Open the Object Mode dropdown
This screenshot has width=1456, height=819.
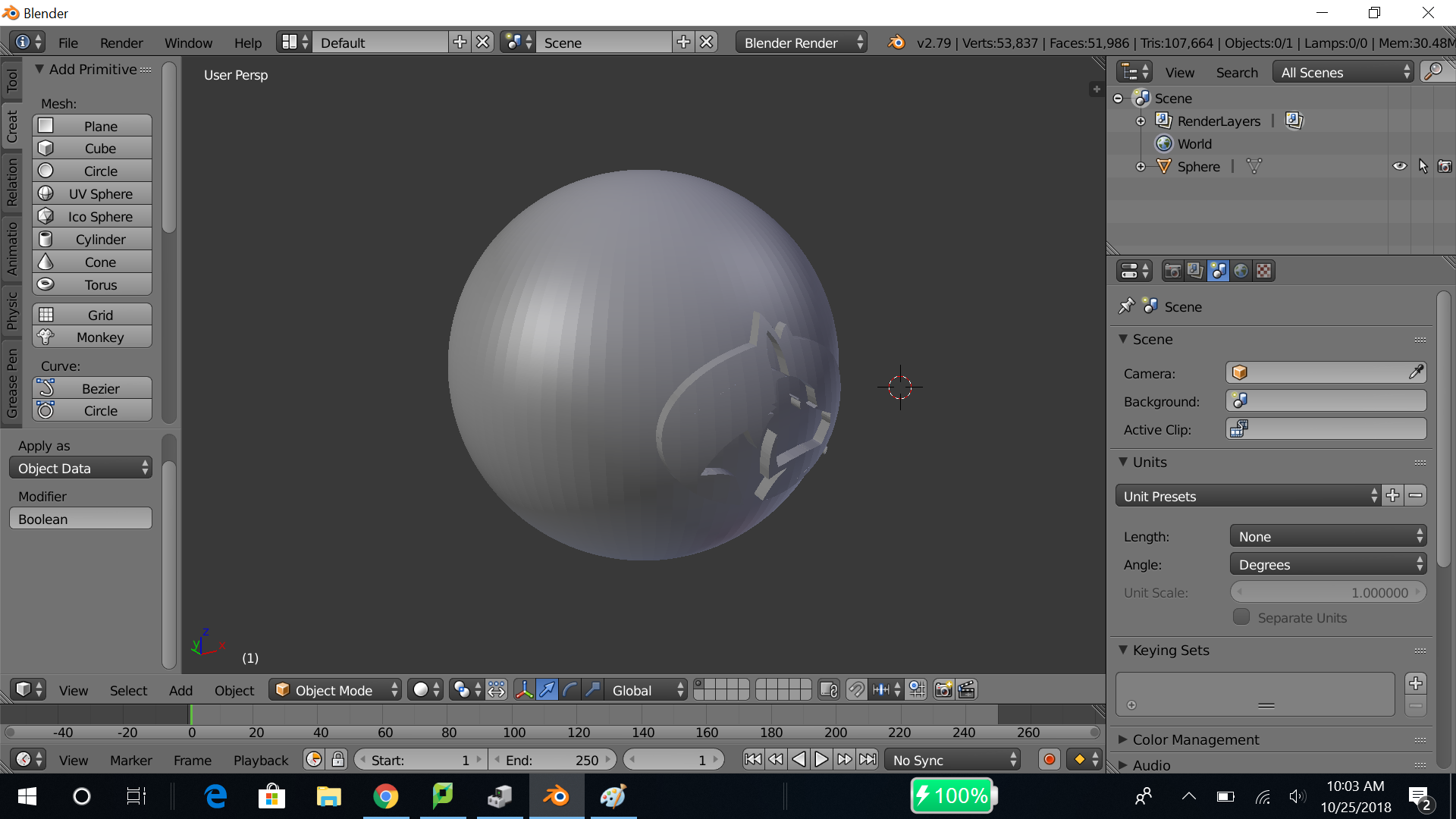pos(335,690)
